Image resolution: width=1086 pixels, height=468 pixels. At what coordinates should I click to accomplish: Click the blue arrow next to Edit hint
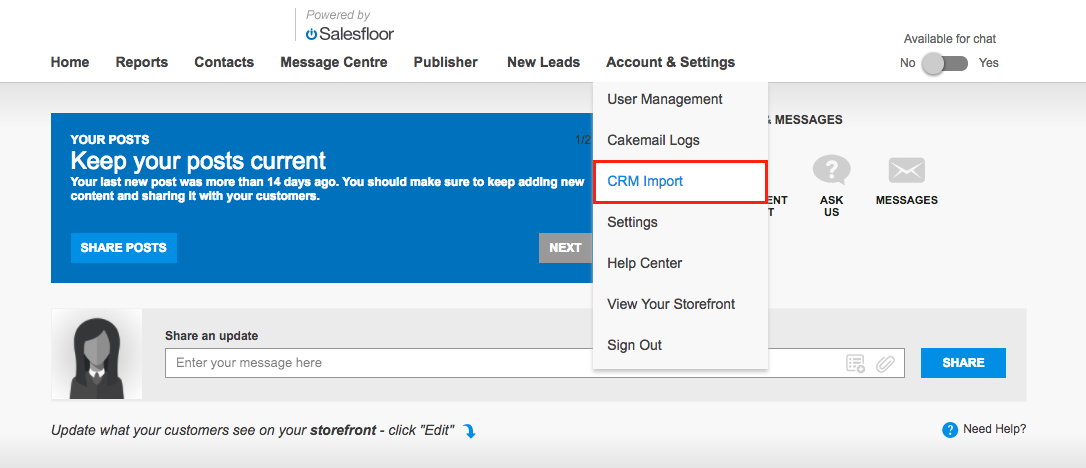click(469, 431)
